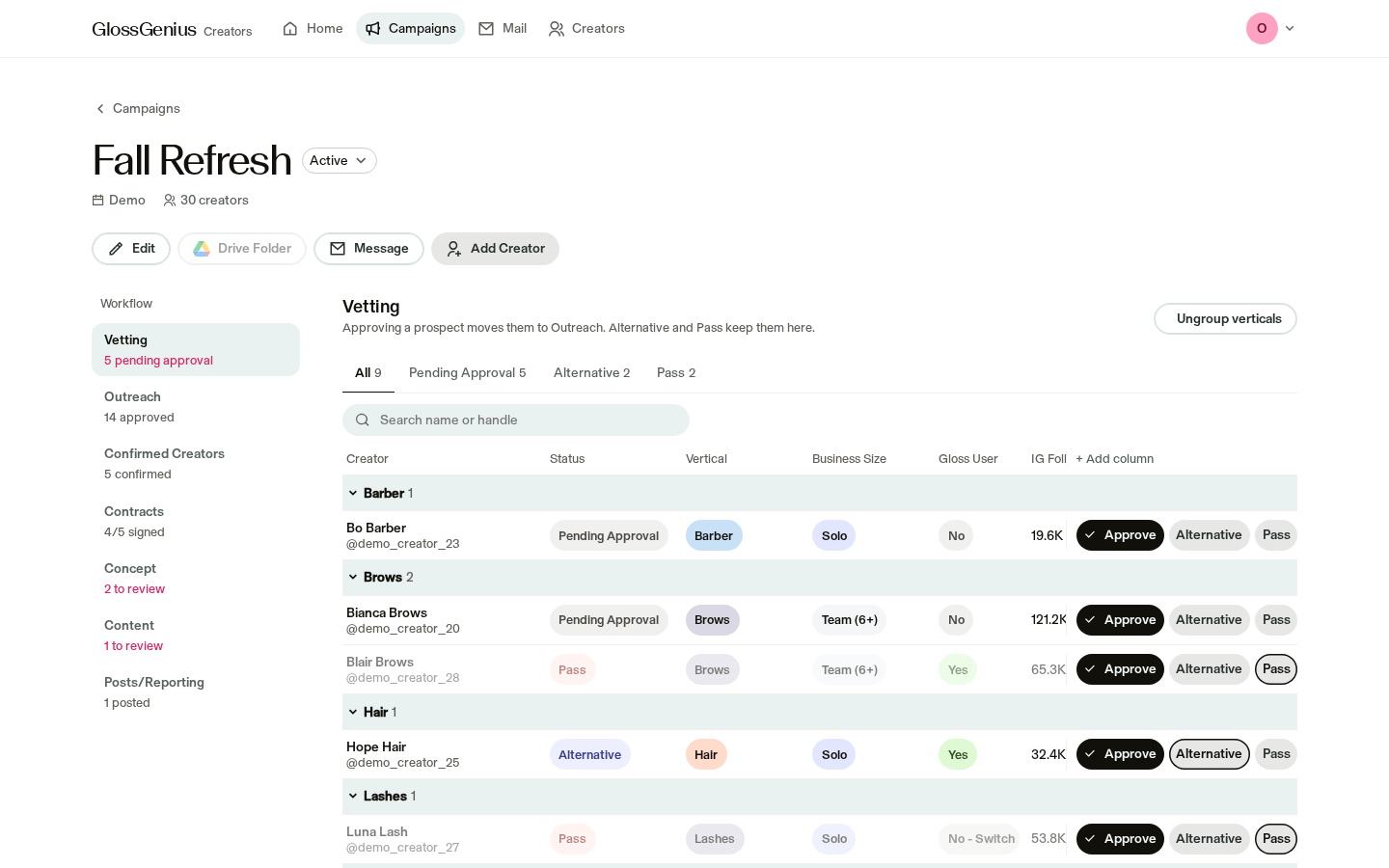Click Hope Hair's green Yes badge
1389x868 pixels.
(958, 755)
